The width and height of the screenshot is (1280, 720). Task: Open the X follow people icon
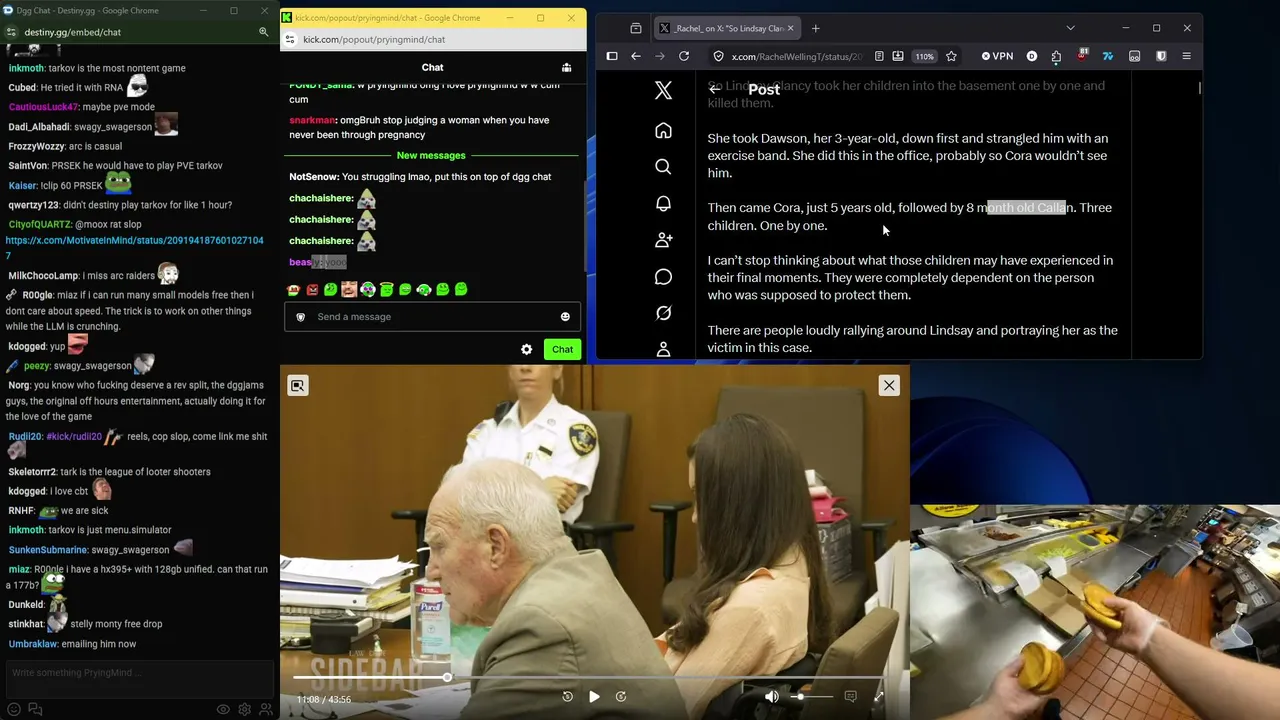663,240
